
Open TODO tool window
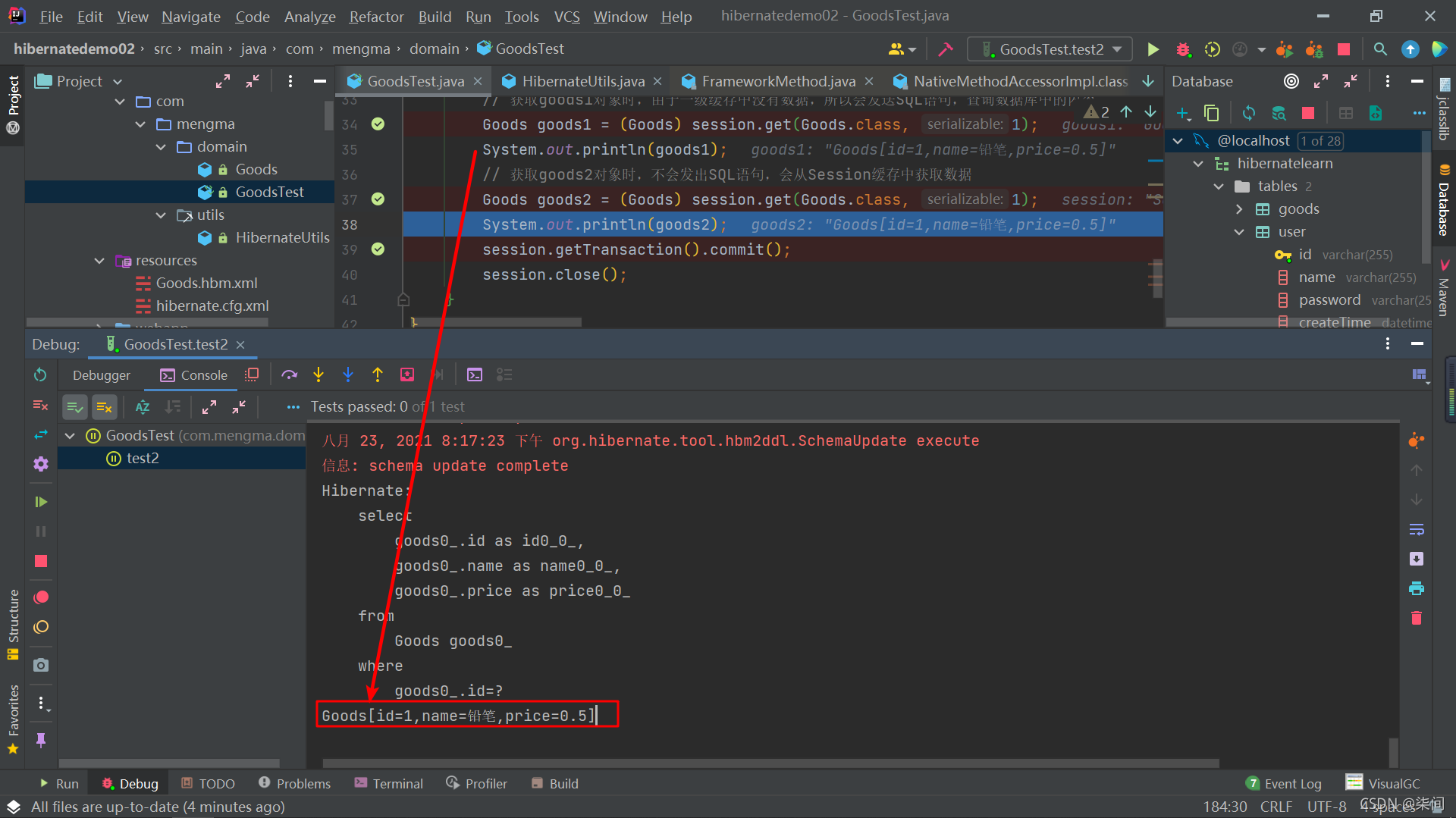208,784
